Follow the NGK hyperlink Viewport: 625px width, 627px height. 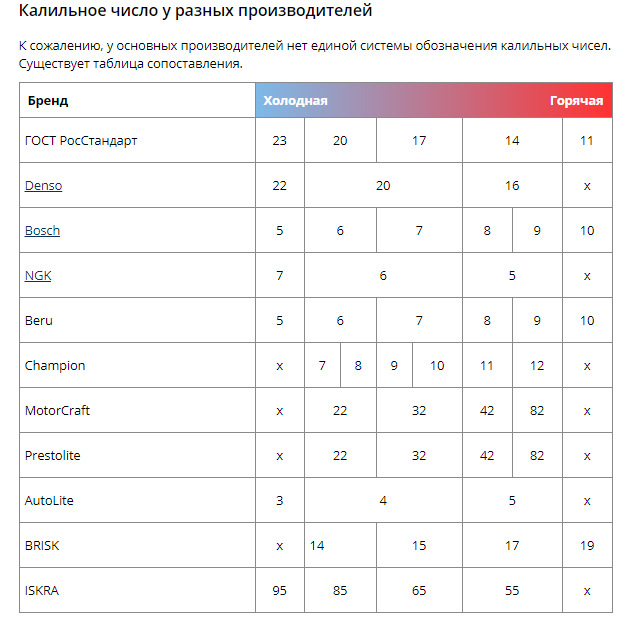[38, 276]
